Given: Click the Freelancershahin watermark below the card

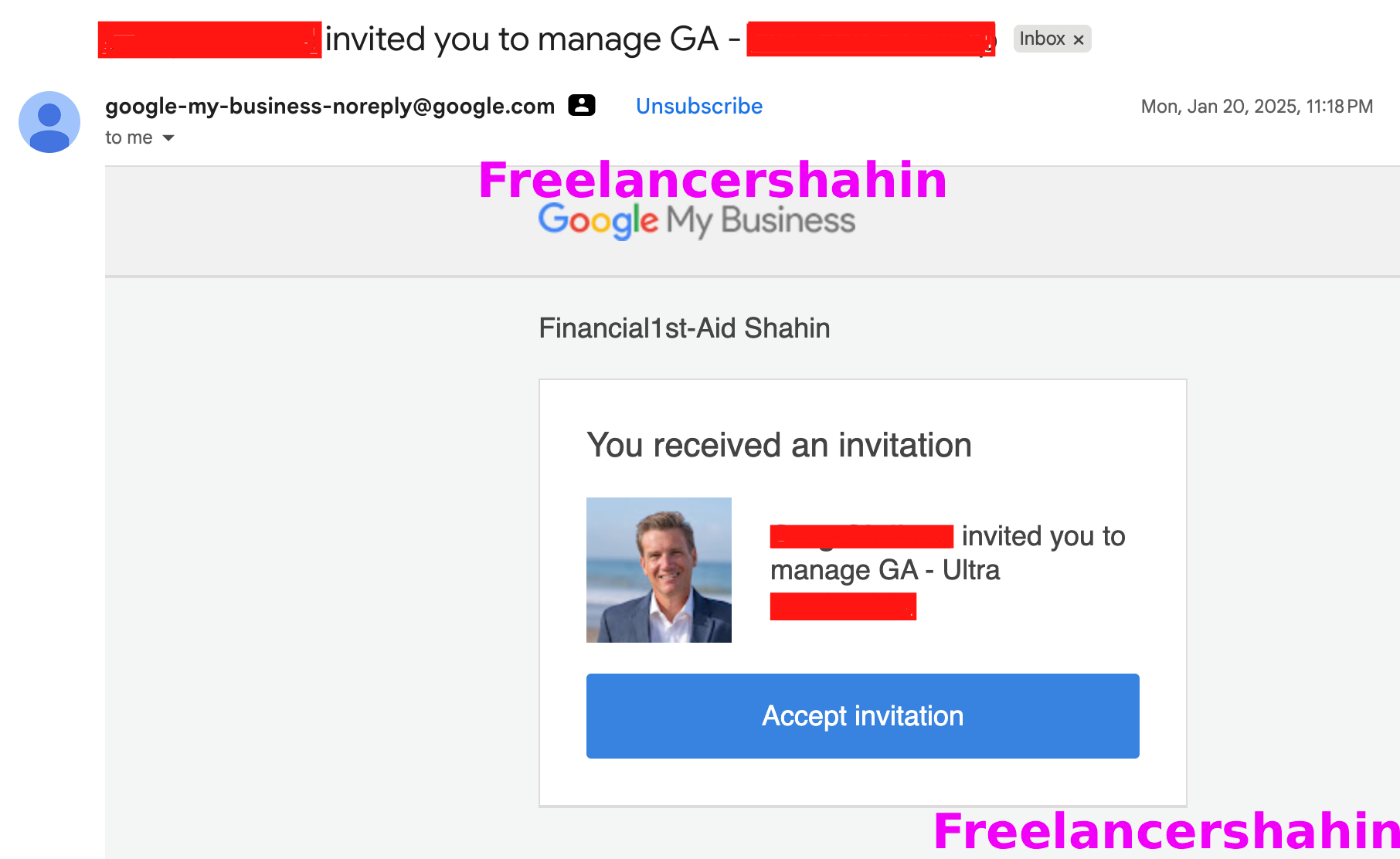Looking at the screenshot, I should 1165,831.
